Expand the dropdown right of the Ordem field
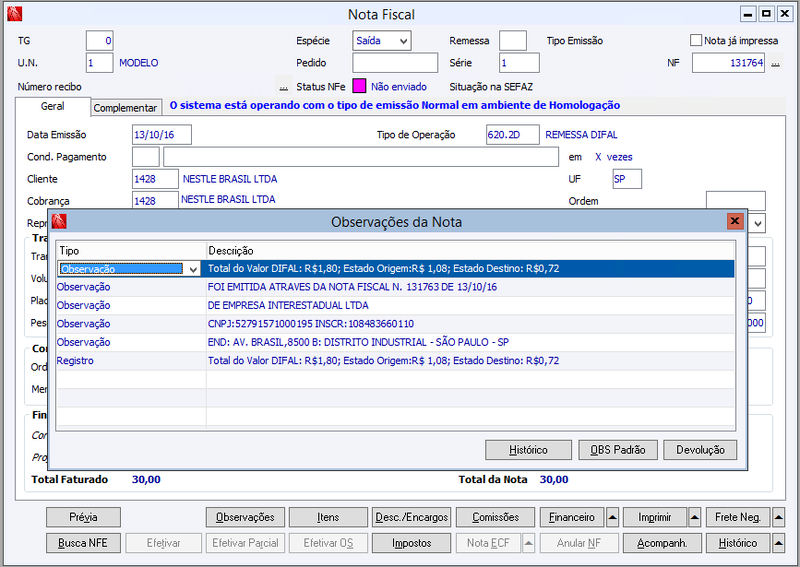This screenshot has width=800, height=567. [758, 224]
